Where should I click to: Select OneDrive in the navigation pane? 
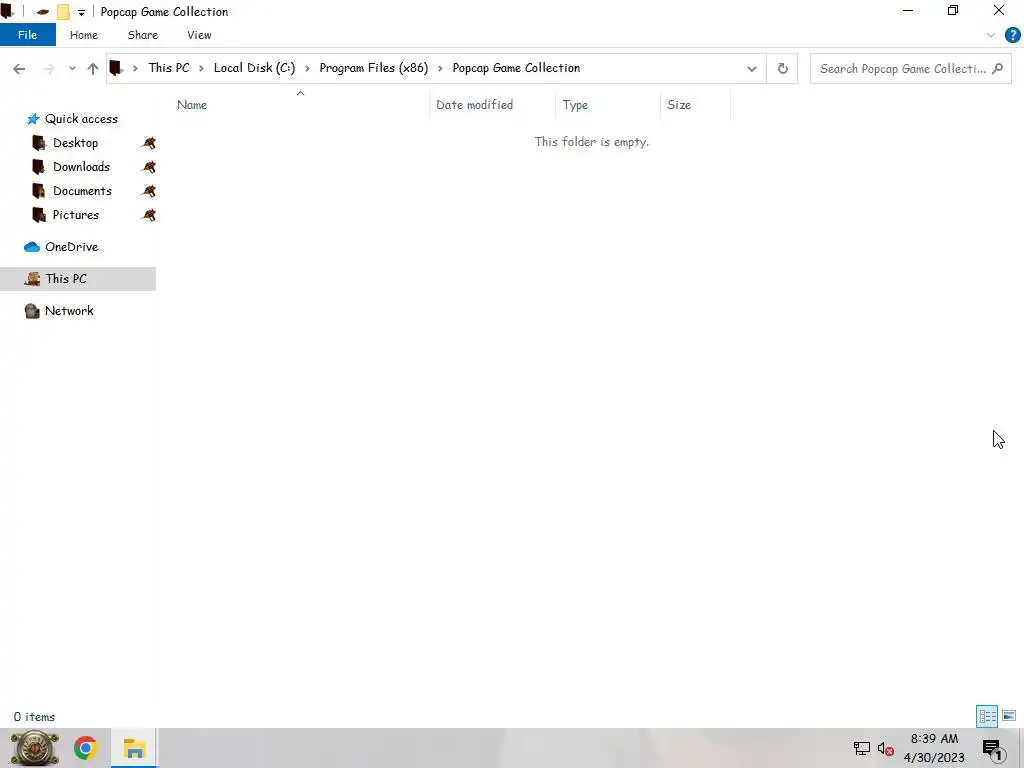pos(71,247)
